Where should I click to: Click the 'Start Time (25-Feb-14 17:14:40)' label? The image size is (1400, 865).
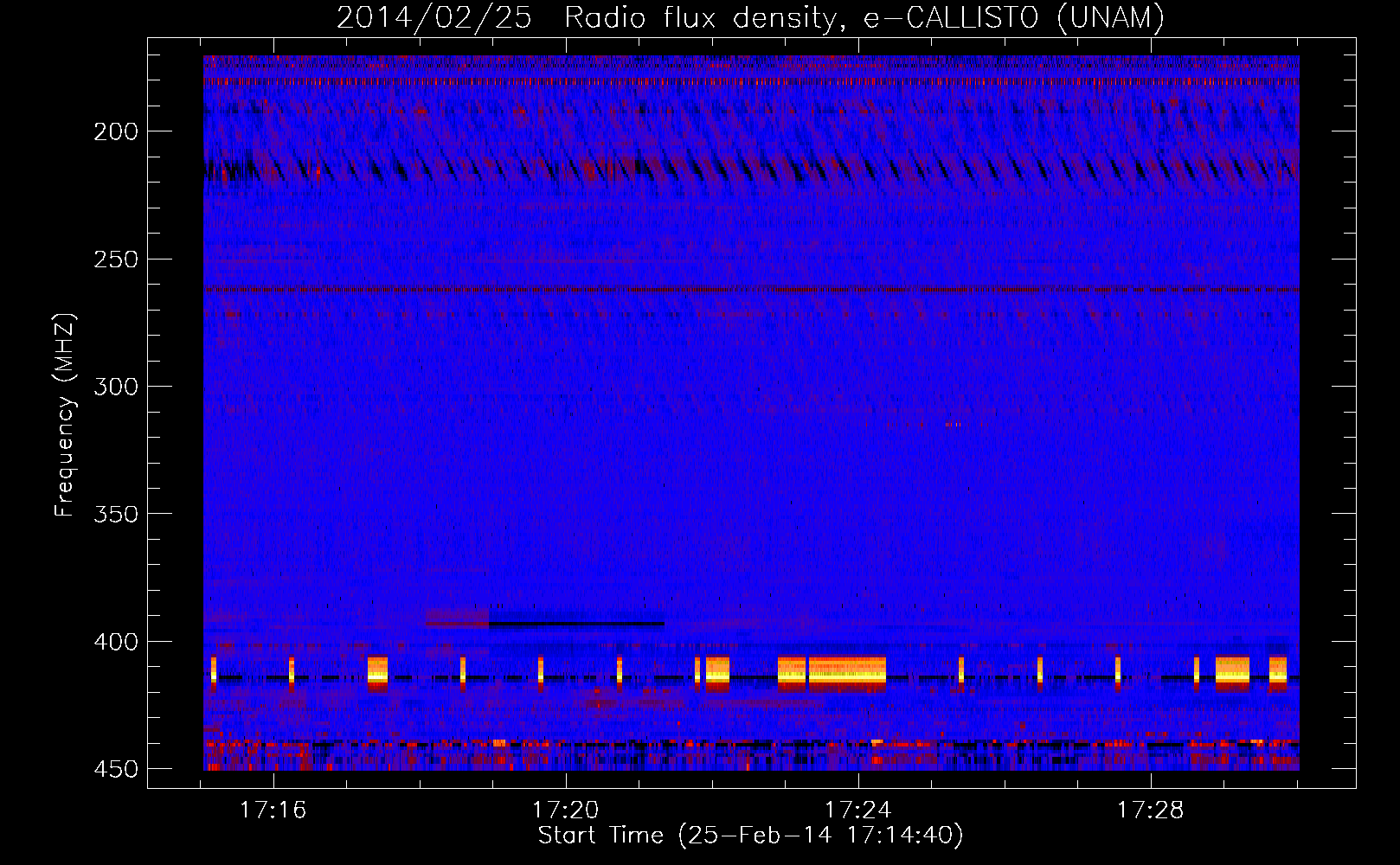750,836
